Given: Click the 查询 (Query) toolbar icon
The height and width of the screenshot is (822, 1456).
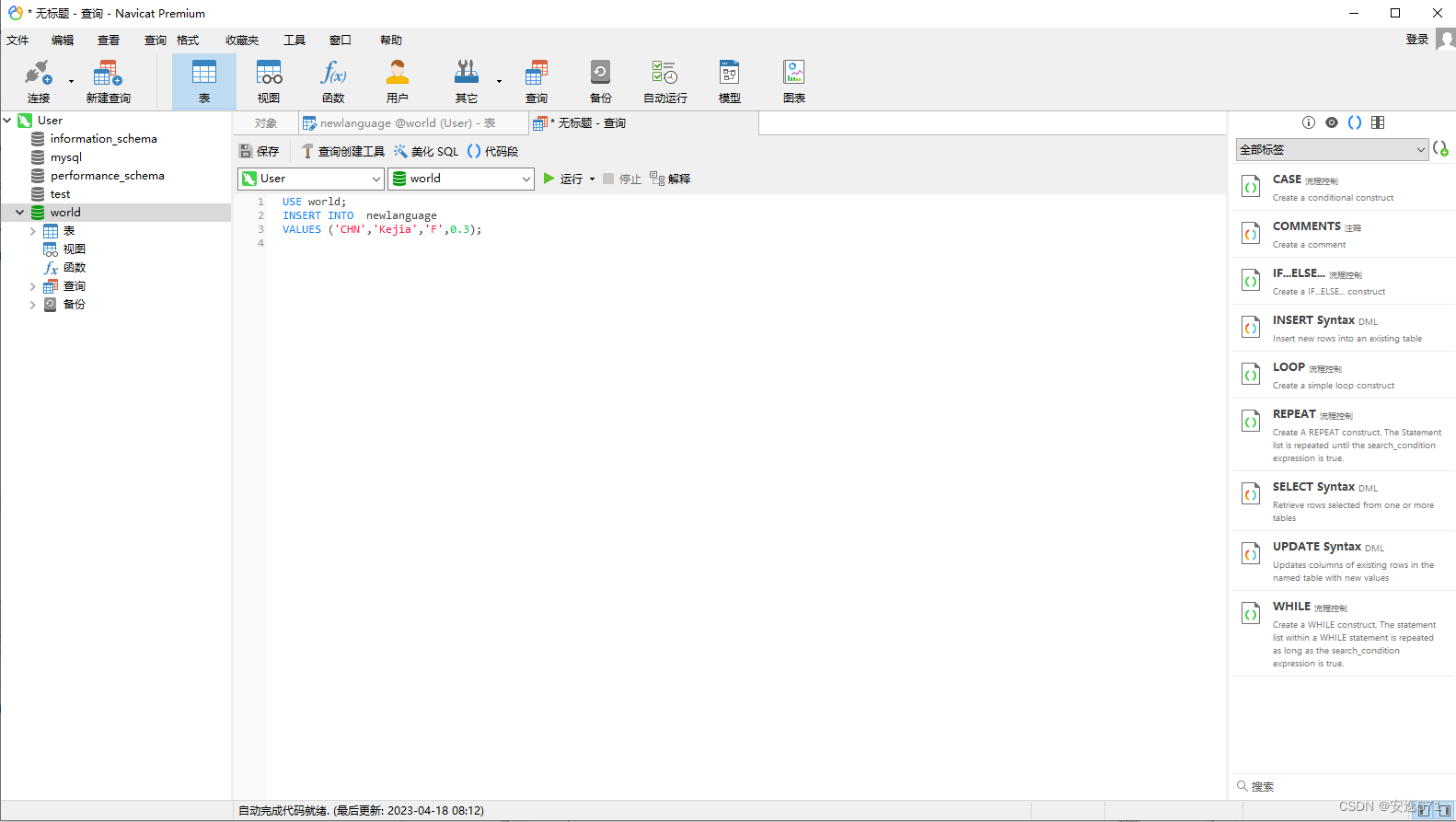Looking at the screenshot, I should coord(537,81).
